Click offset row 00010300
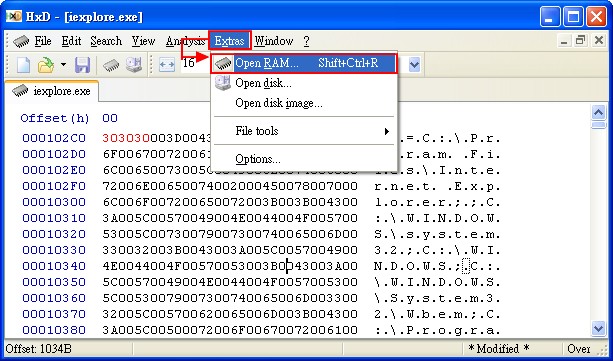Image resolution: width=613 pixels, height=361 pixels. coord(54,202)
